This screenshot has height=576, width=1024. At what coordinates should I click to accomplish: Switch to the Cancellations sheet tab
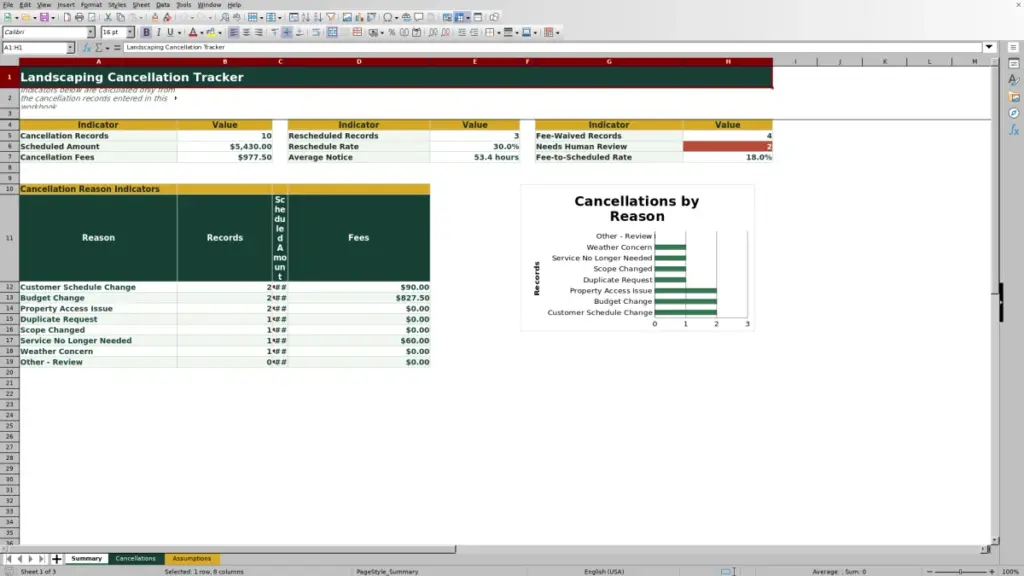coord(136,559)
